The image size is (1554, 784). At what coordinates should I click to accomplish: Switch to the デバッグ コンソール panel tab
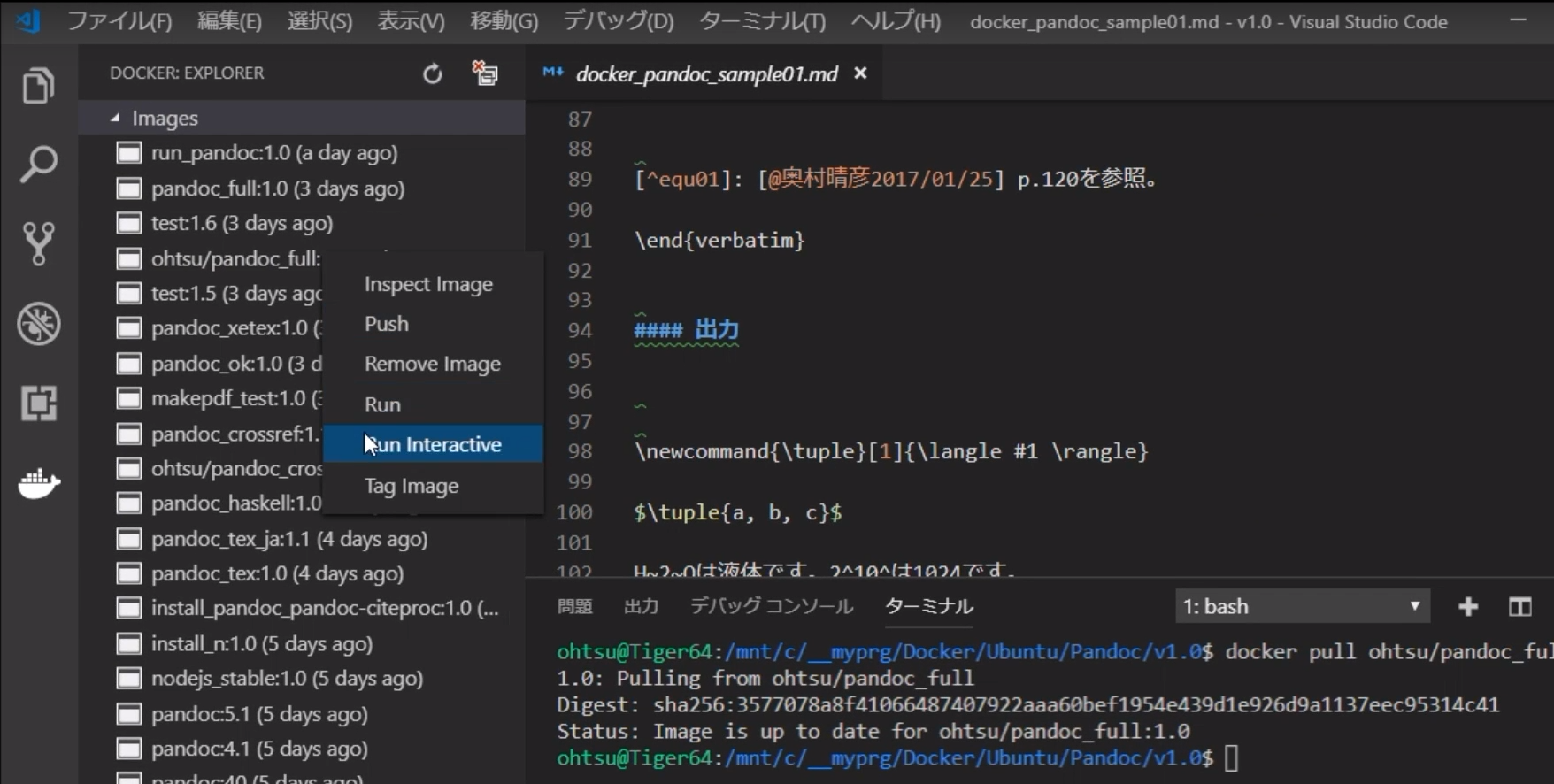[772, 606]
